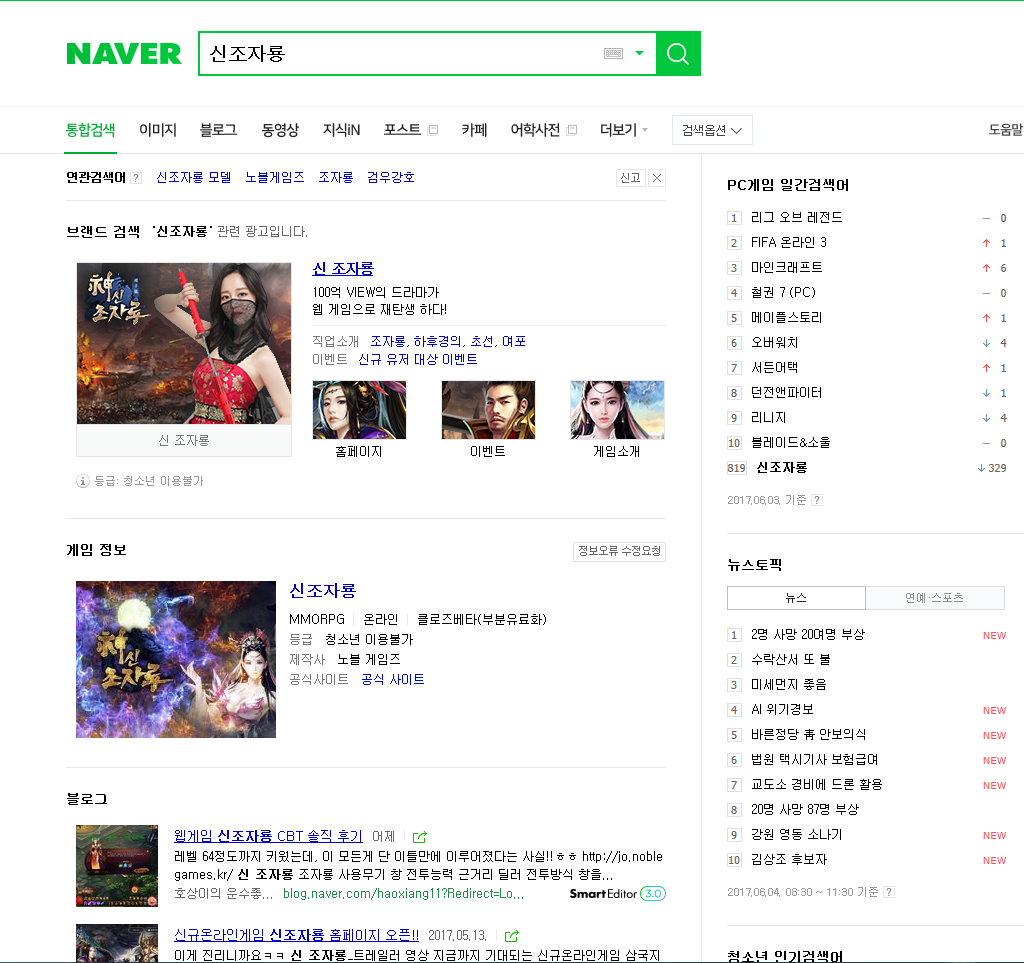Screen dimensions: 1024x963
Task: Switch to the 연예·스포츠 tab
Action: pyautogui.click(x=935, y=598)
